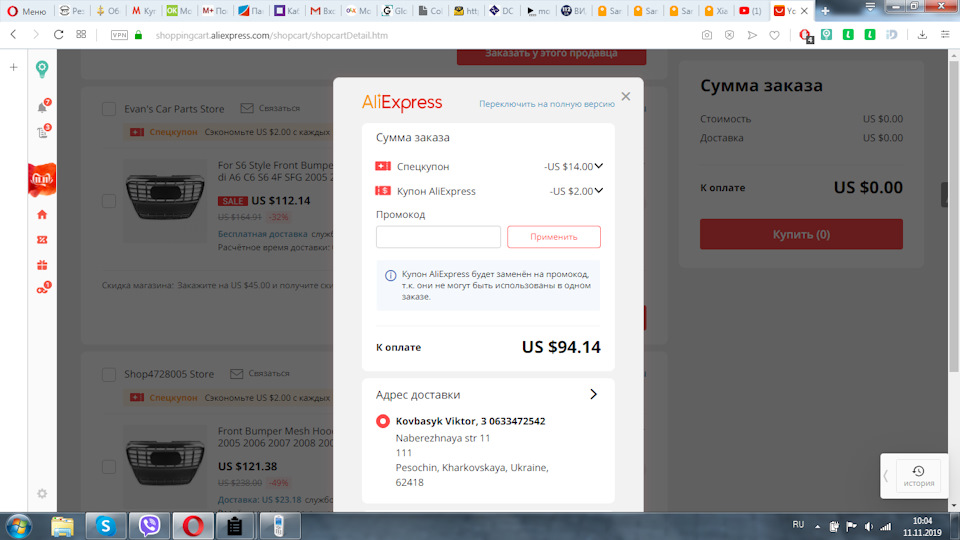Open the easy setup sliders icon
The height and width of the screenshot is (540, 960).
(945, 35)
